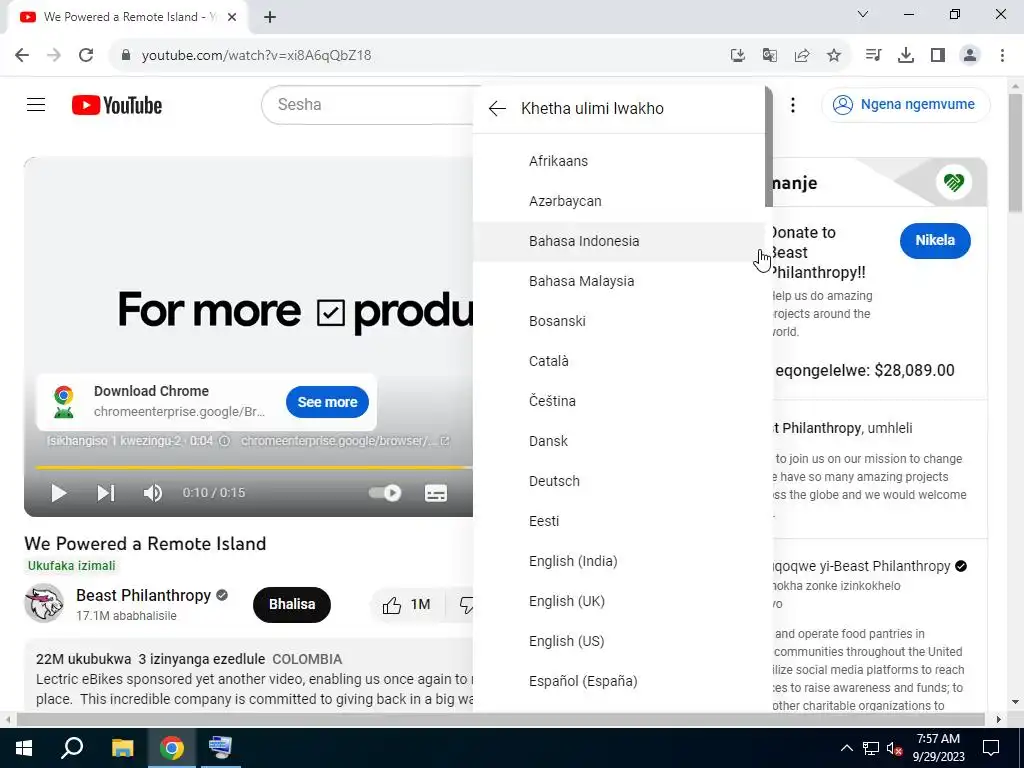Select English (UK) language
Viewport: 1024px width, 768px height.
coord(618,601)
